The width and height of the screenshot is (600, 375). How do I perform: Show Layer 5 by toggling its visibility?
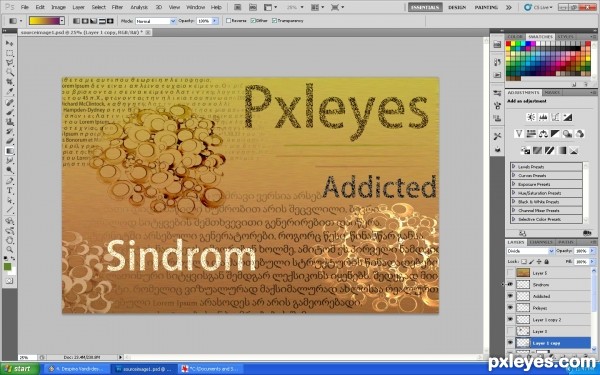point(510,273)
